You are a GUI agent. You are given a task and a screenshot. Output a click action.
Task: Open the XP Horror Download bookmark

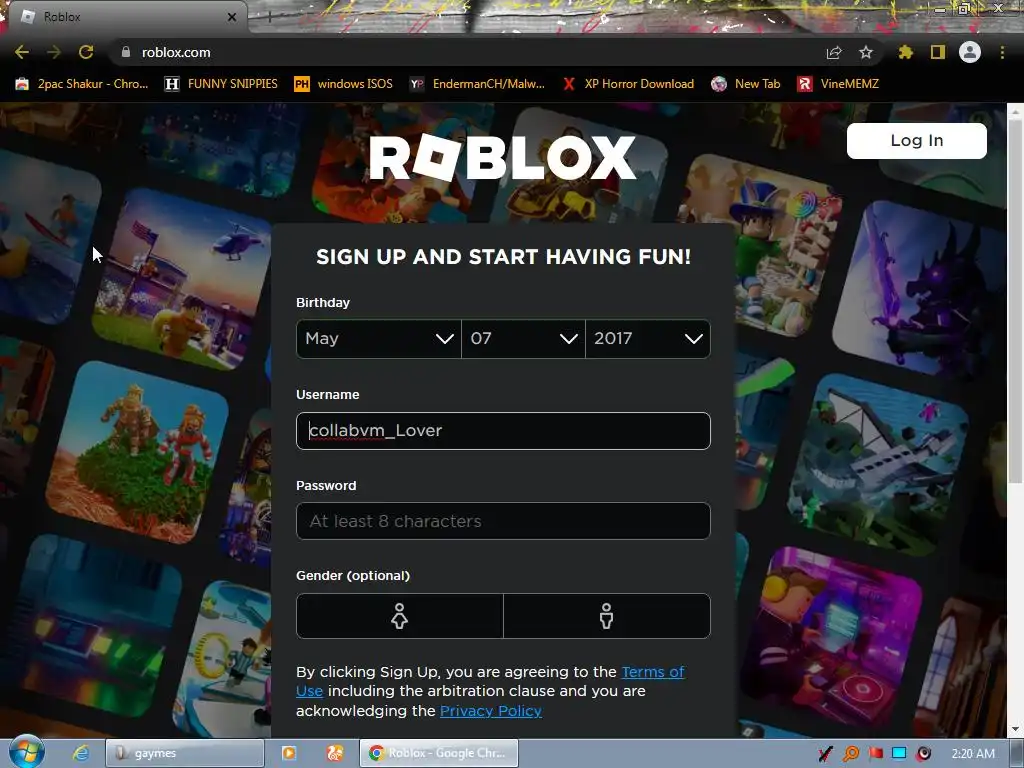(628, 84)
